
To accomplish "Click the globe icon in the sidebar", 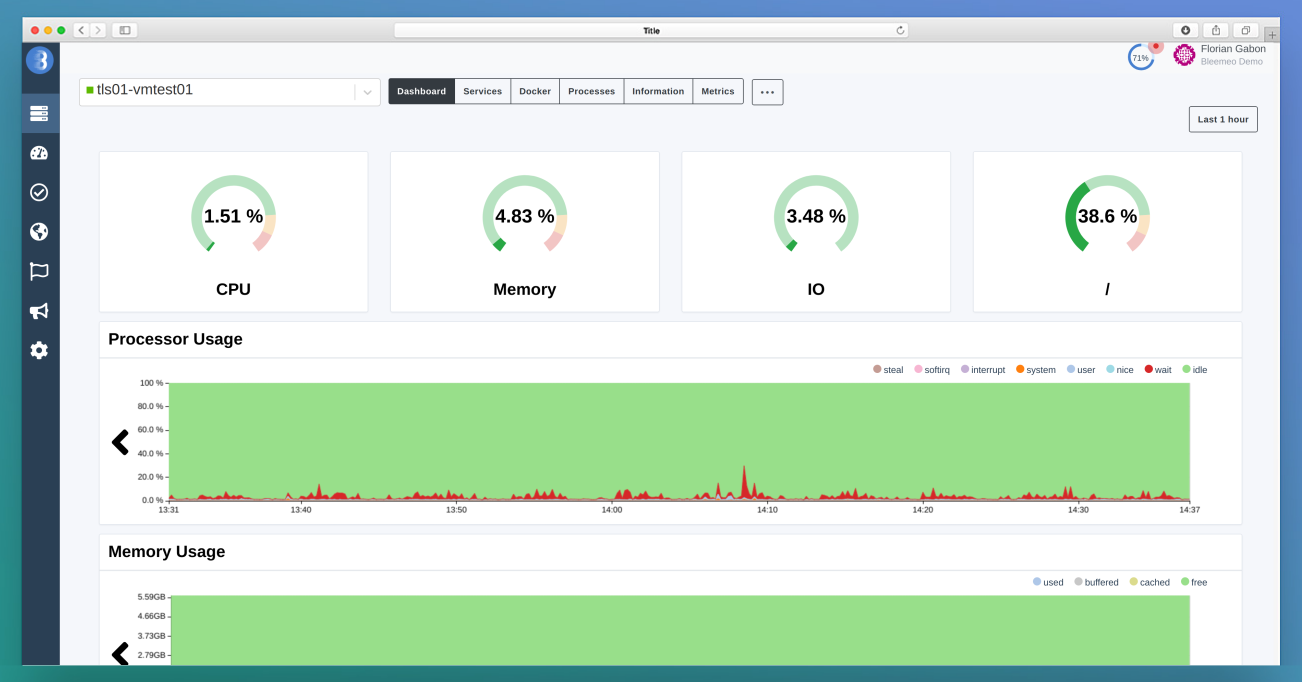I will pyautogui.click(x=39, y=231).
